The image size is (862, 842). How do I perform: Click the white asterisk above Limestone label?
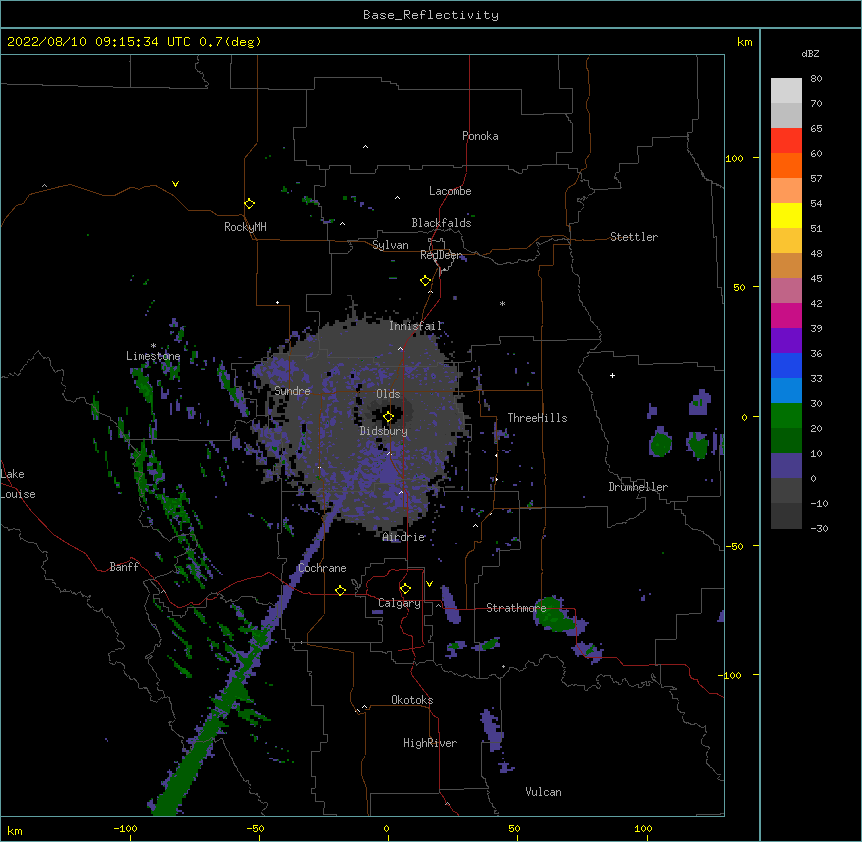coord(153,346)
